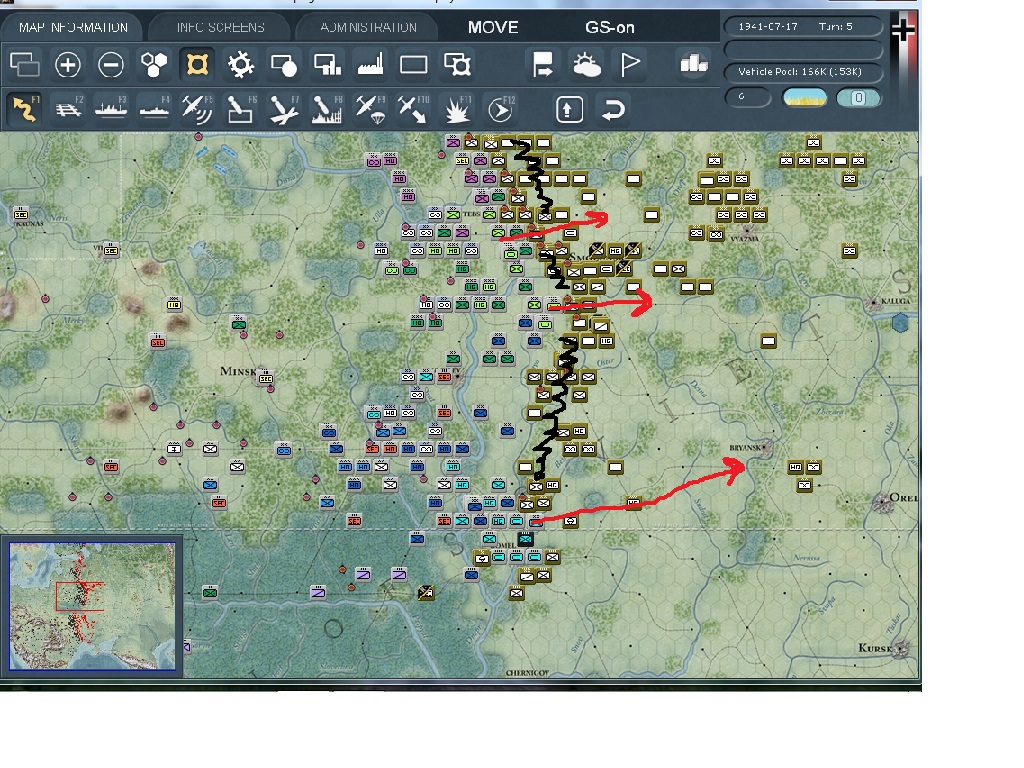Click the German cross flag emblem
1024x768 pixels.
[x=903, y=31]
